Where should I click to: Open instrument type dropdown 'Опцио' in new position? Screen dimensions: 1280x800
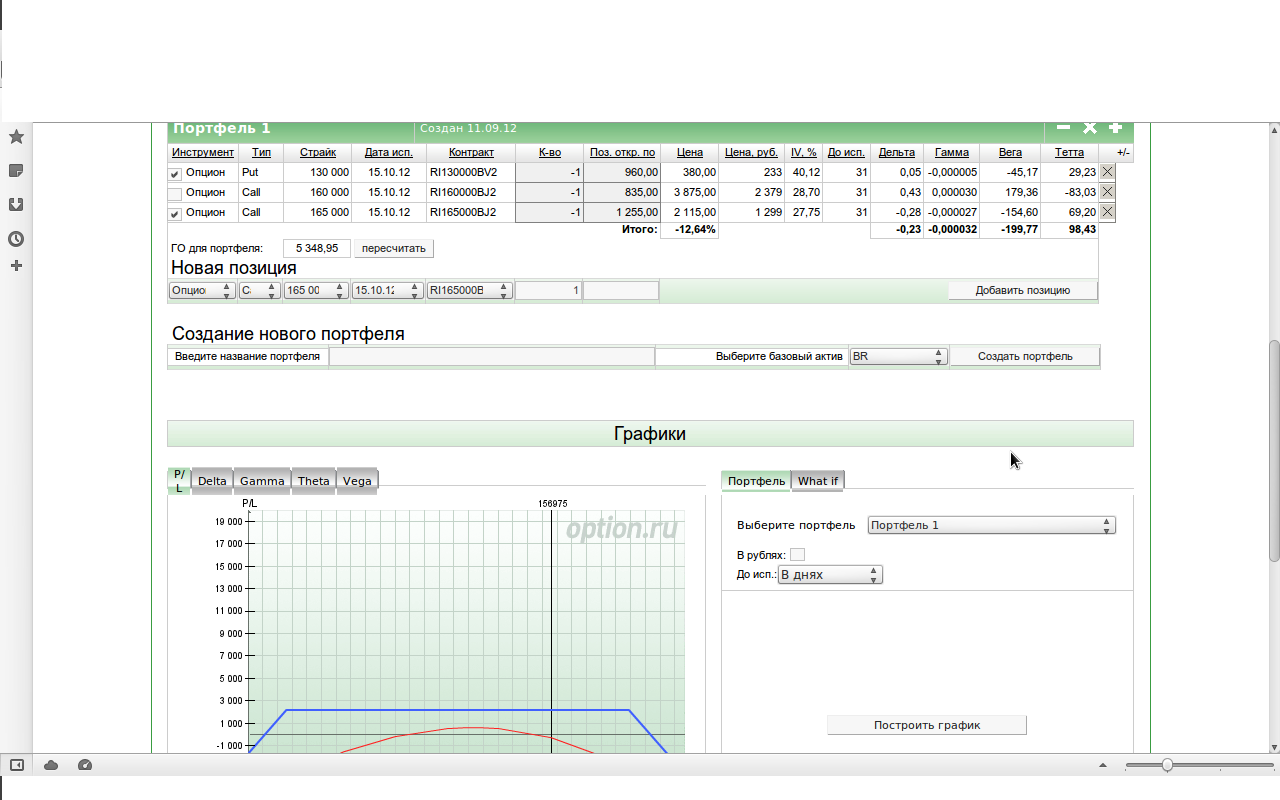click(x=202, y=290)
